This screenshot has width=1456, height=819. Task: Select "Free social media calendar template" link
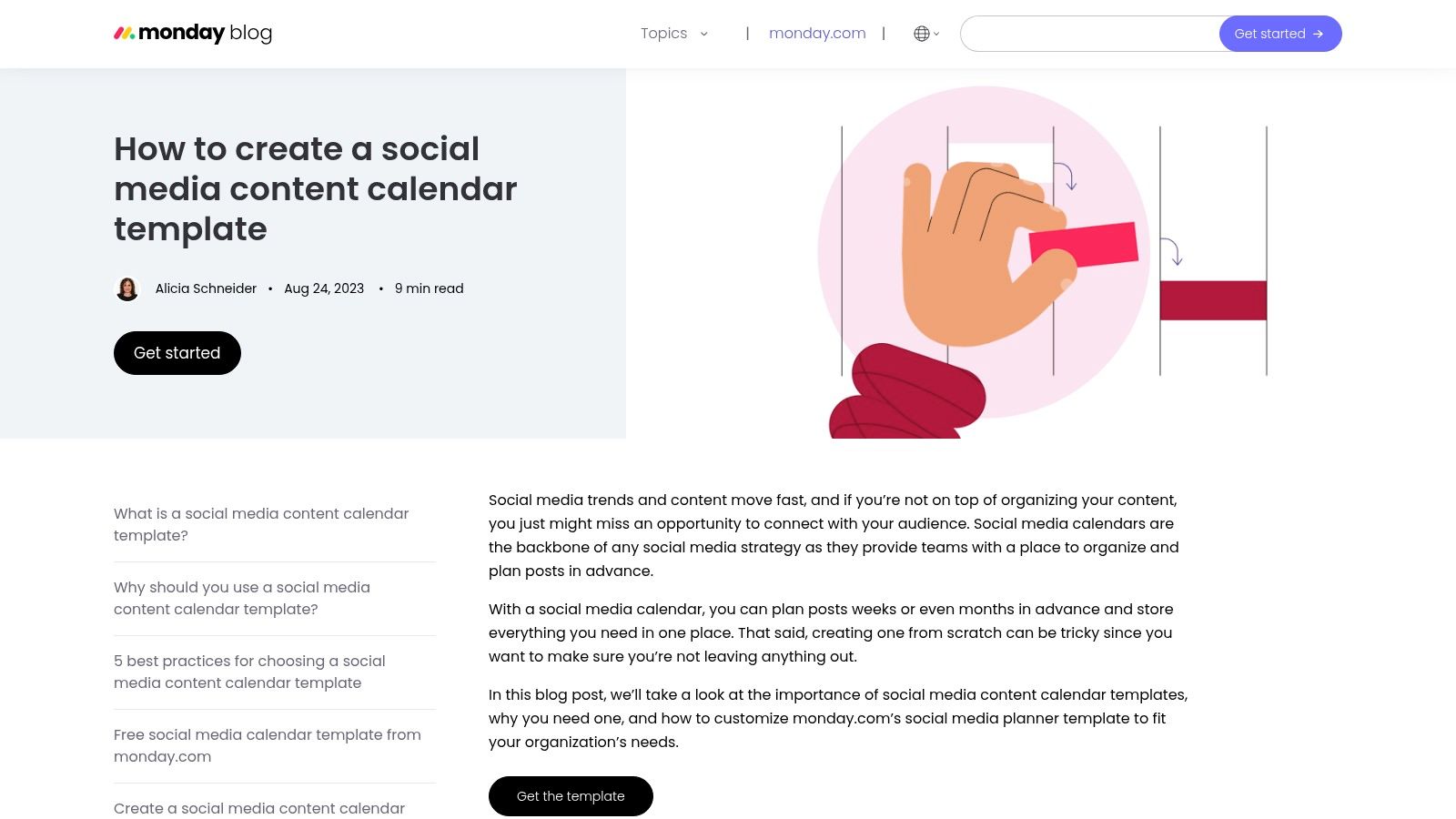268,745
